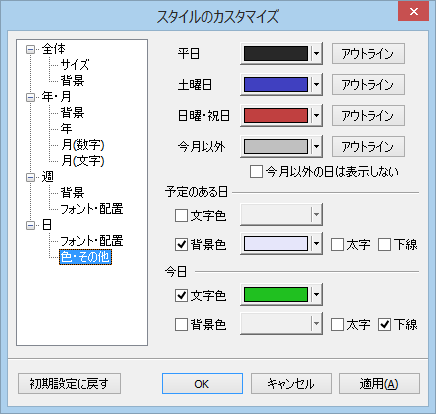Image resolution: width=436 pixels, height=414 pixels.
Task: Select 月(文字) tree item
Action: (83, 161)
